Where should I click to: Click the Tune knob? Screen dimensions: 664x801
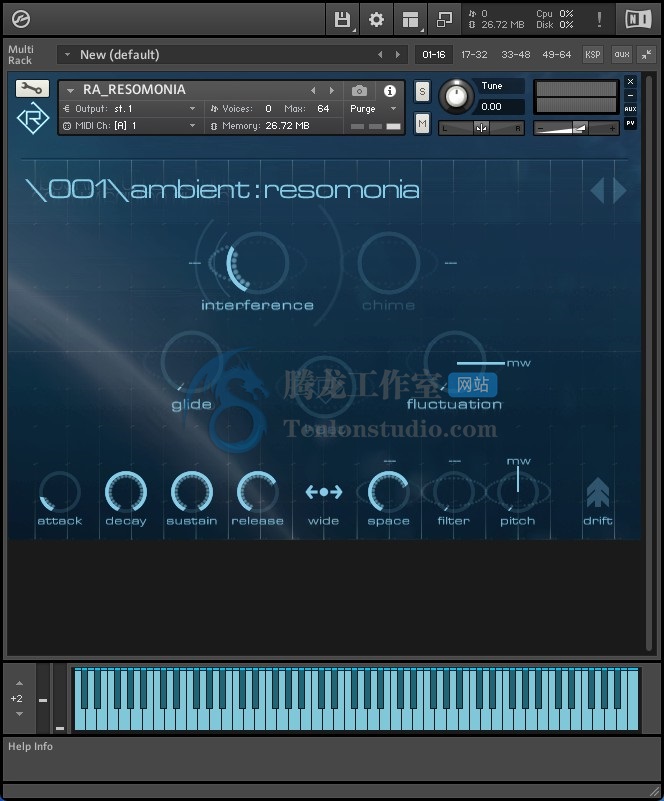(x=456, y=96)
